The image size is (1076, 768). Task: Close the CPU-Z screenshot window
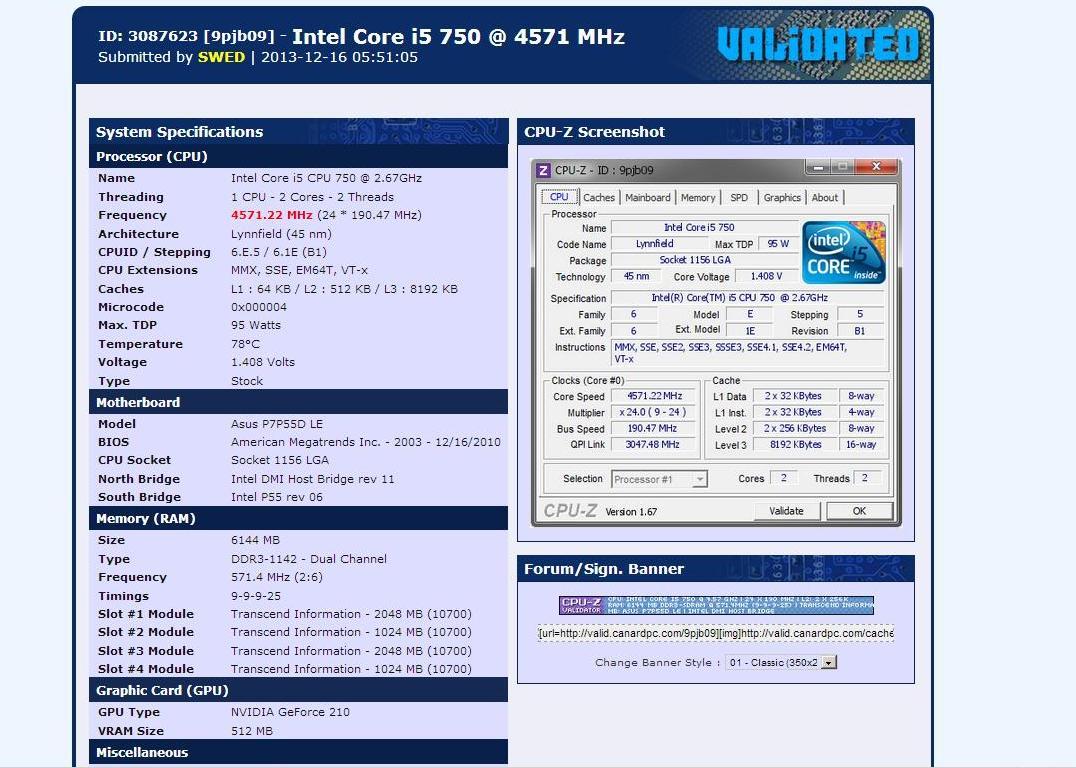[876, 167]
